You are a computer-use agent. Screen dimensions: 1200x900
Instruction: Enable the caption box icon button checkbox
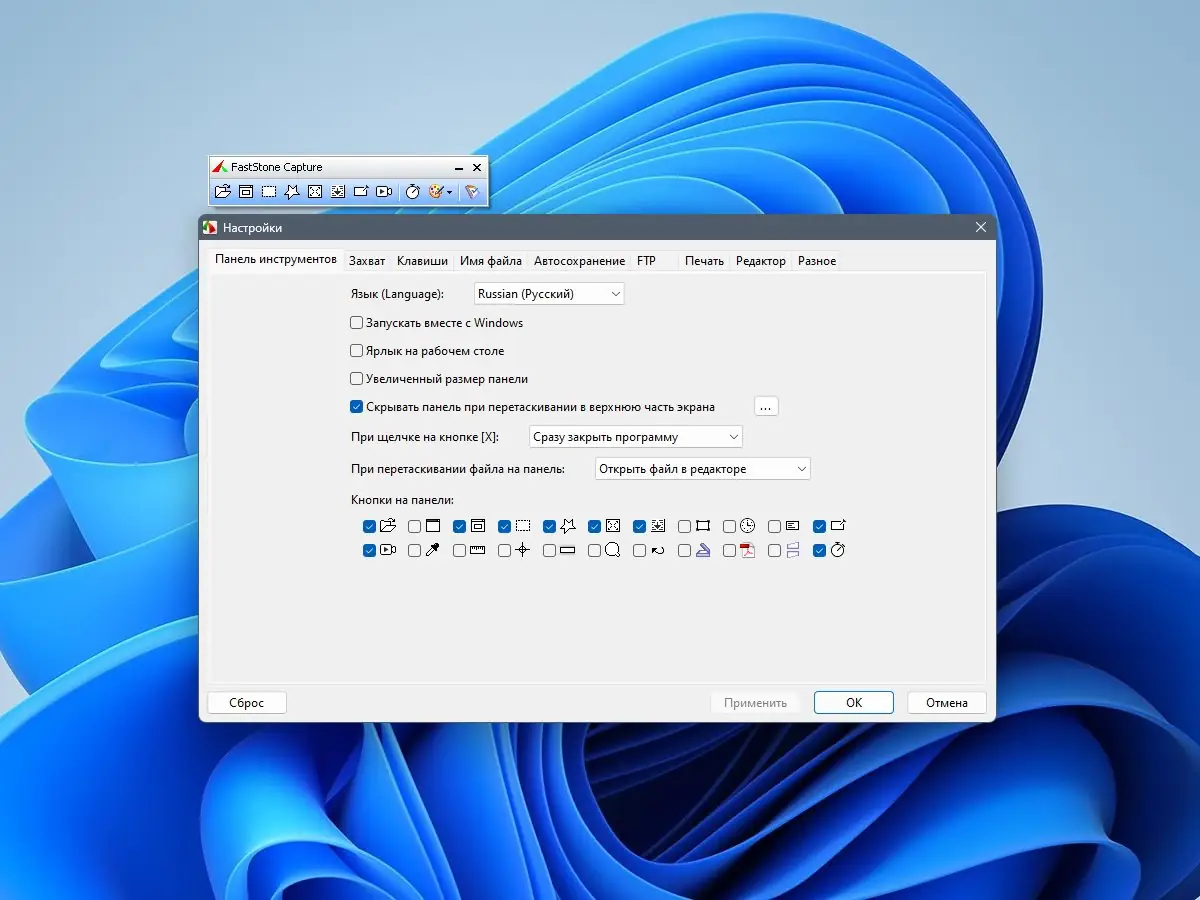click(x=774, y=526)
